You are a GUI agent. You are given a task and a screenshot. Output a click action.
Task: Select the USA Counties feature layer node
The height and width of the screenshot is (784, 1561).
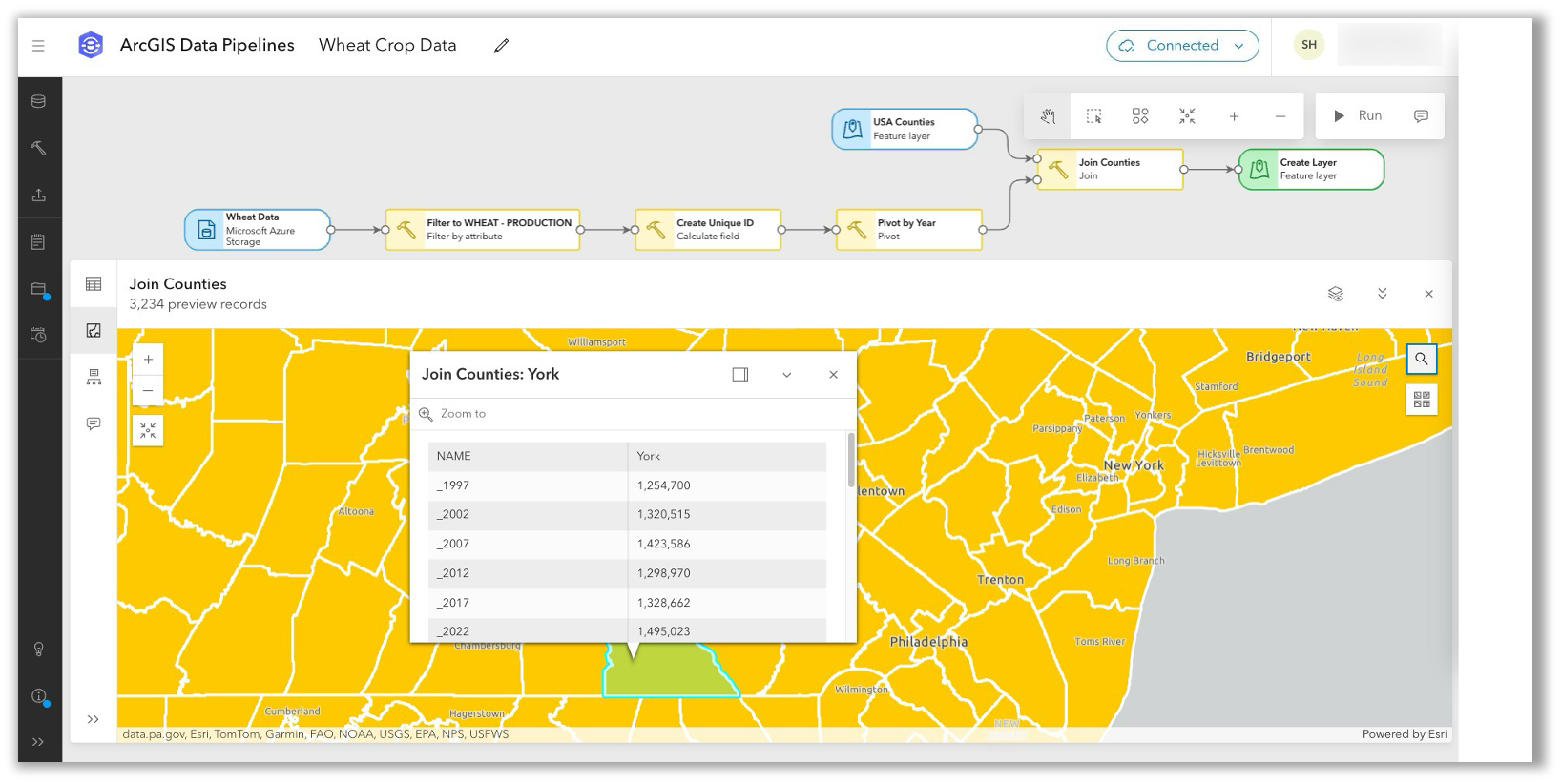coord(905,129)
